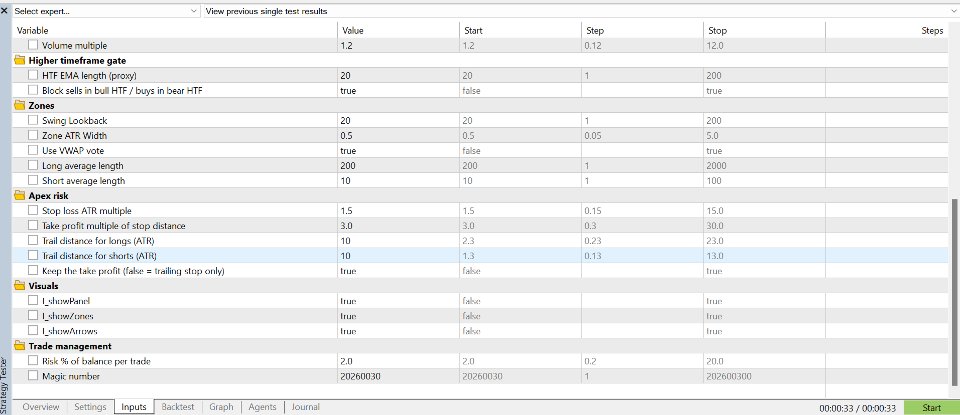Toggle the Short average length checkbox

(33, 181)
